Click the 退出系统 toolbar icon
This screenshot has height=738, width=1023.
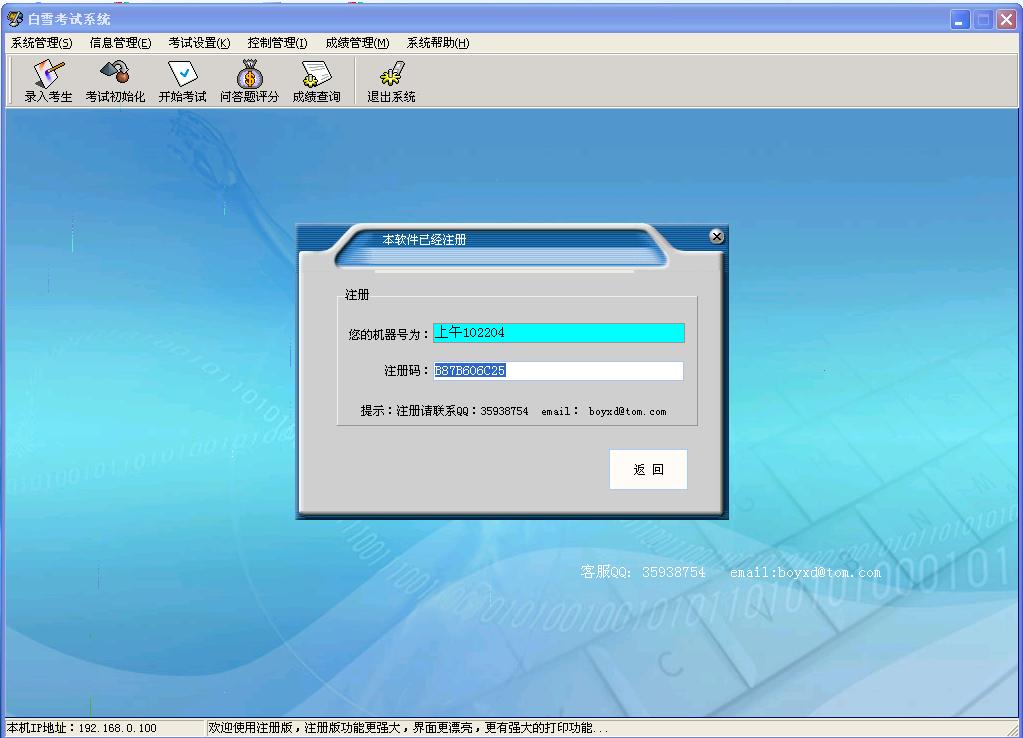[x=391, y=81]
